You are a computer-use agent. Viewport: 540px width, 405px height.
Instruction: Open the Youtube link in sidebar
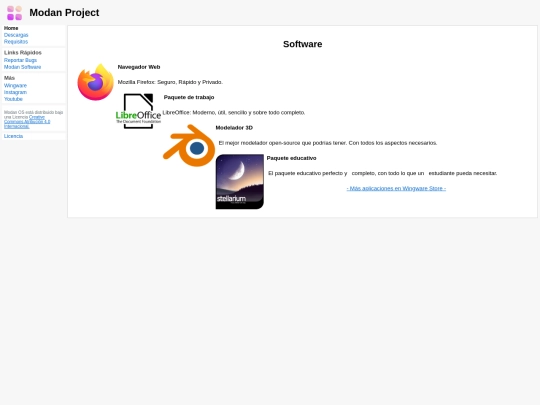tap(13, 99)
